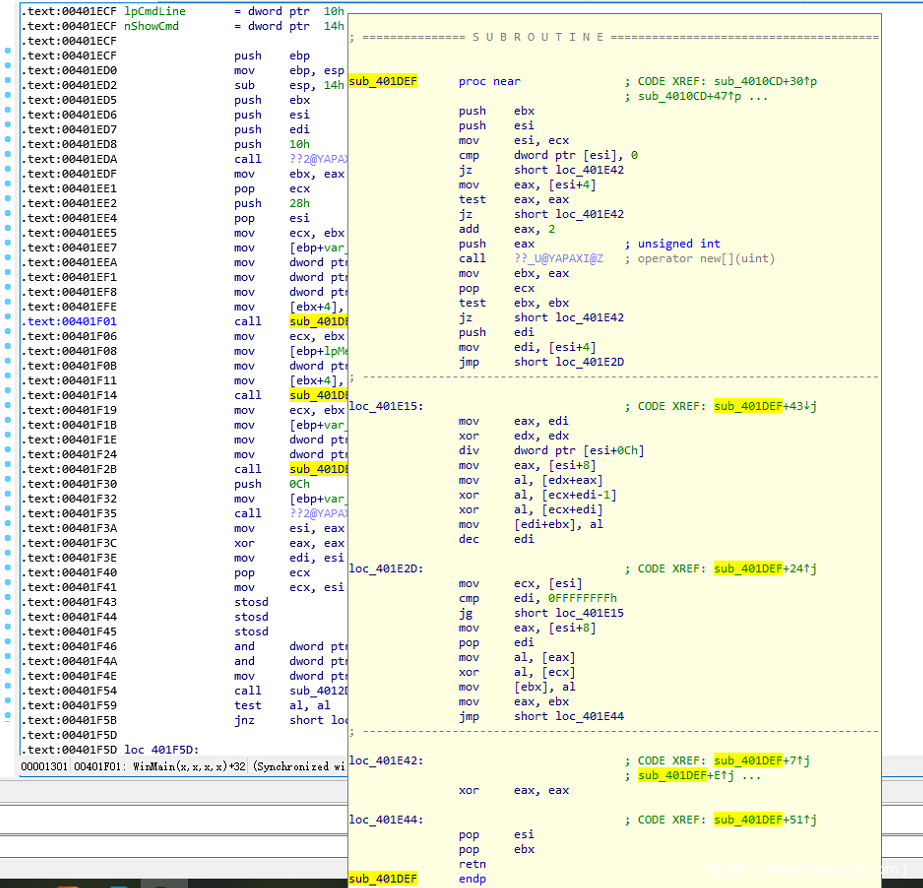Select the lpCmdLine variable name

[154, 11]
